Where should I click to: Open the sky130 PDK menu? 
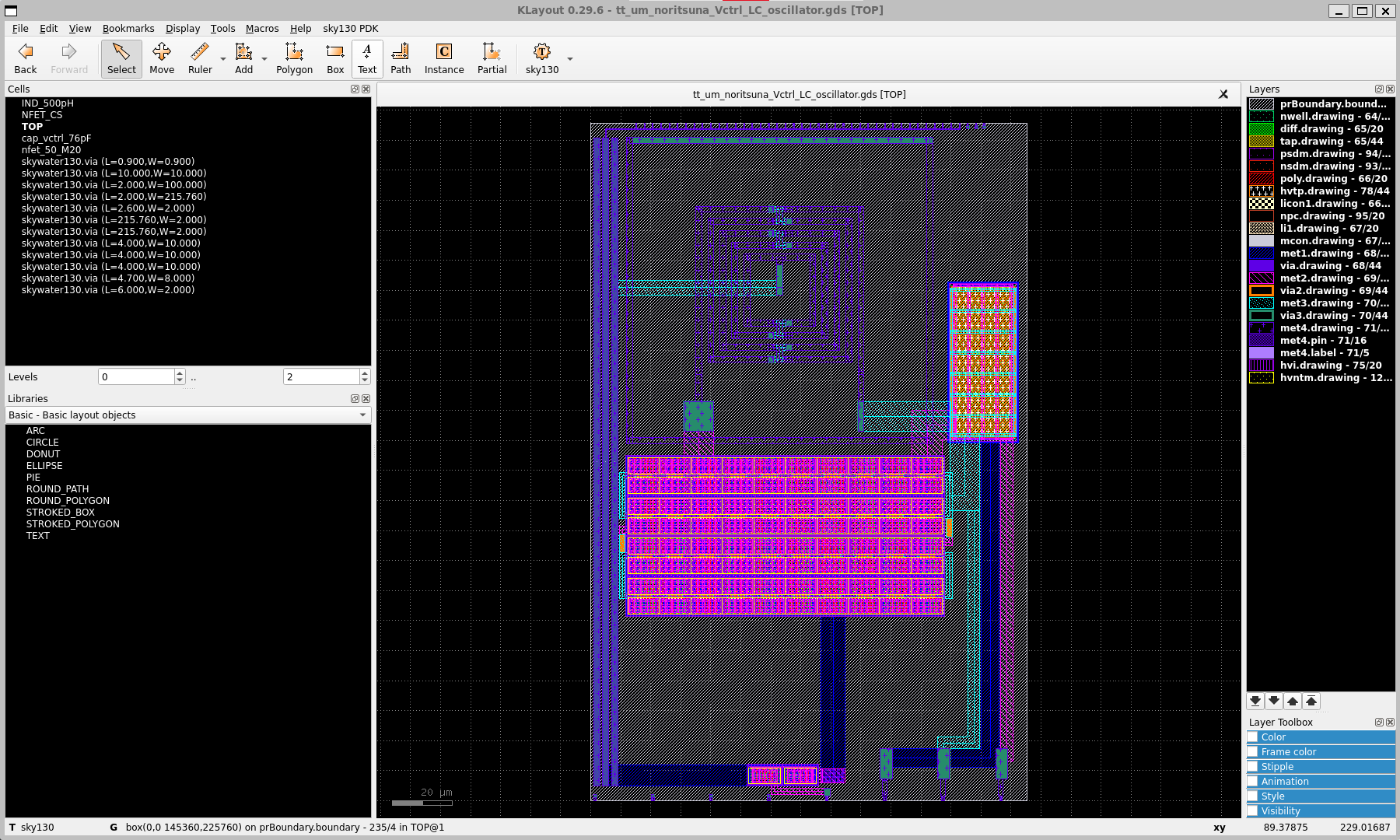pyautogui.click(x=350, y=28)
